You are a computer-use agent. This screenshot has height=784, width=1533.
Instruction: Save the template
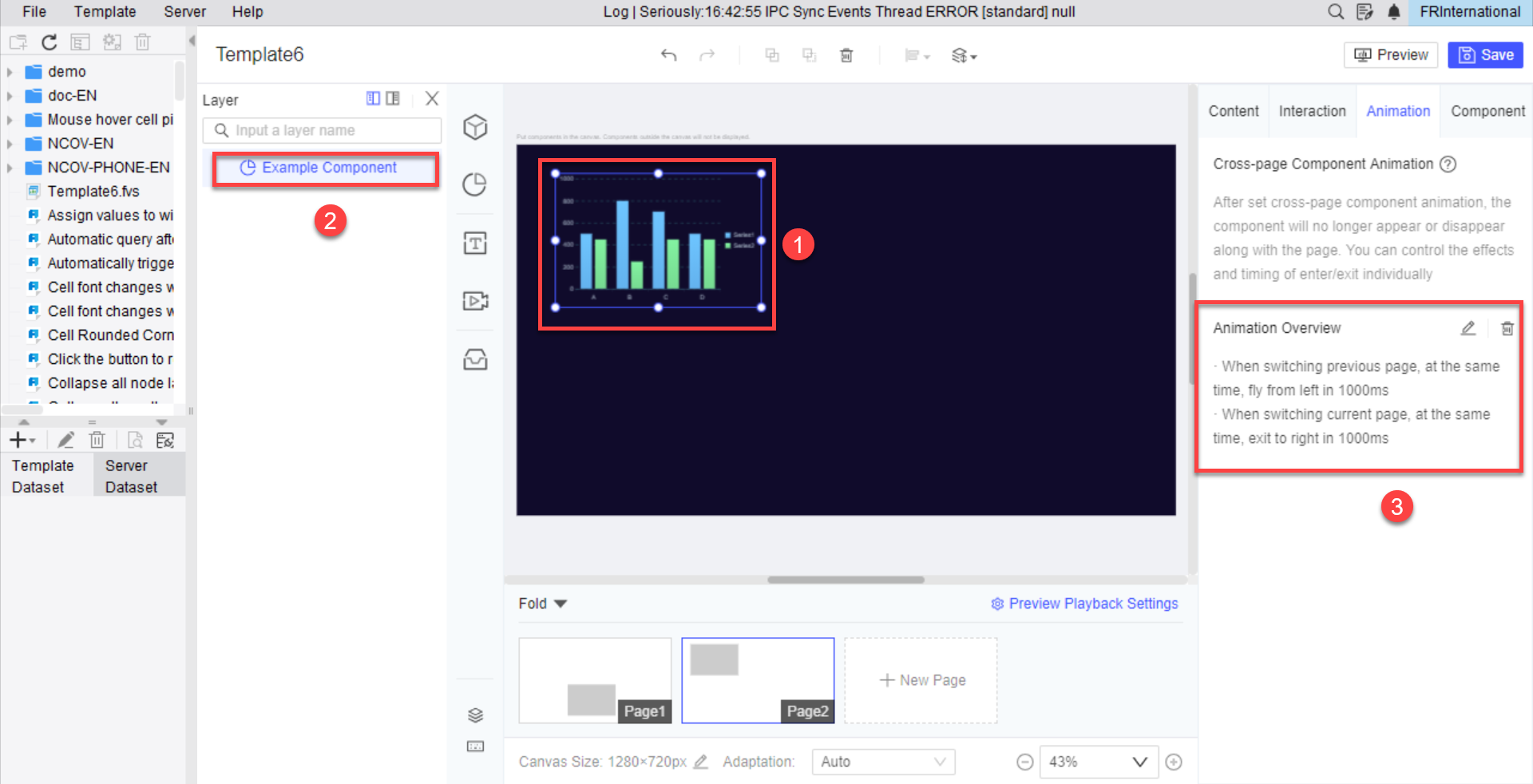[1486, 55]
